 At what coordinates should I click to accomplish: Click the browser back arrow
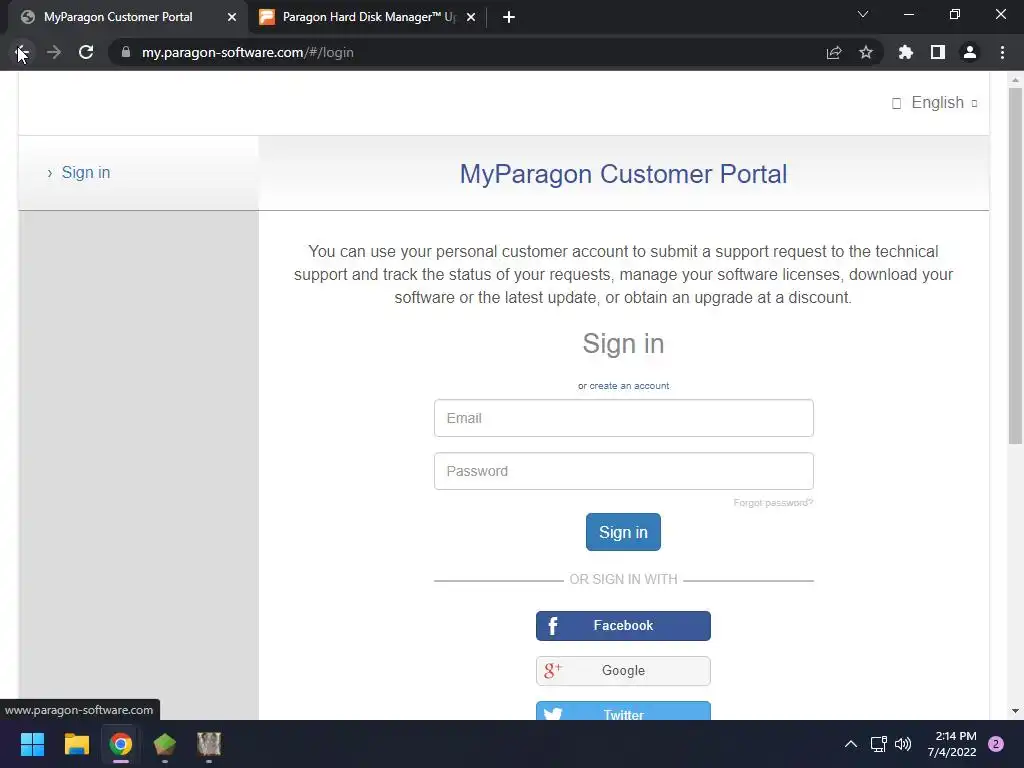(22, 52)
